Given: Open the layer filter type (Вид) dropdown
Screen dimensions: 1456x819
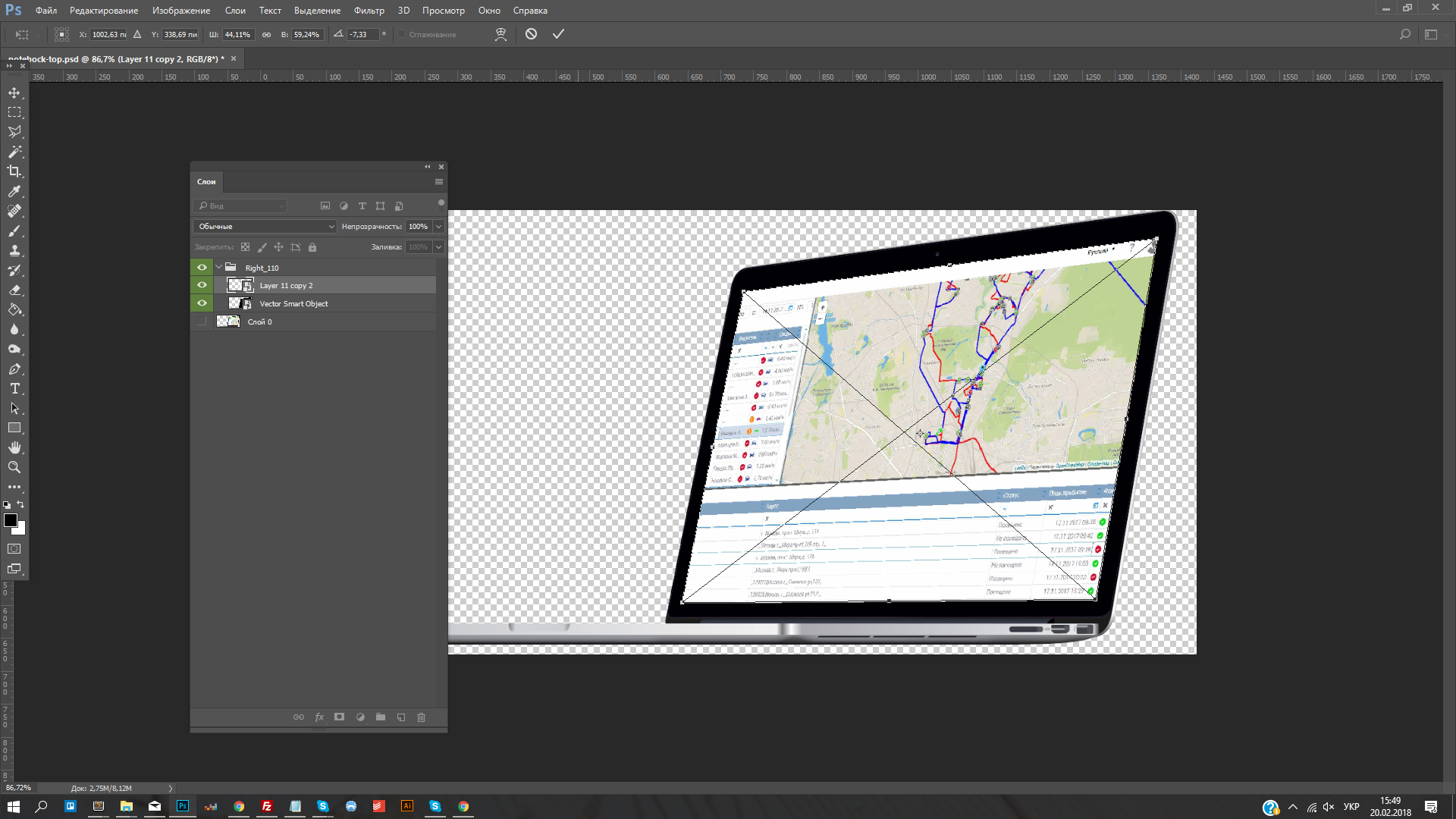Looking at the screenshot, I should (240, 206).
